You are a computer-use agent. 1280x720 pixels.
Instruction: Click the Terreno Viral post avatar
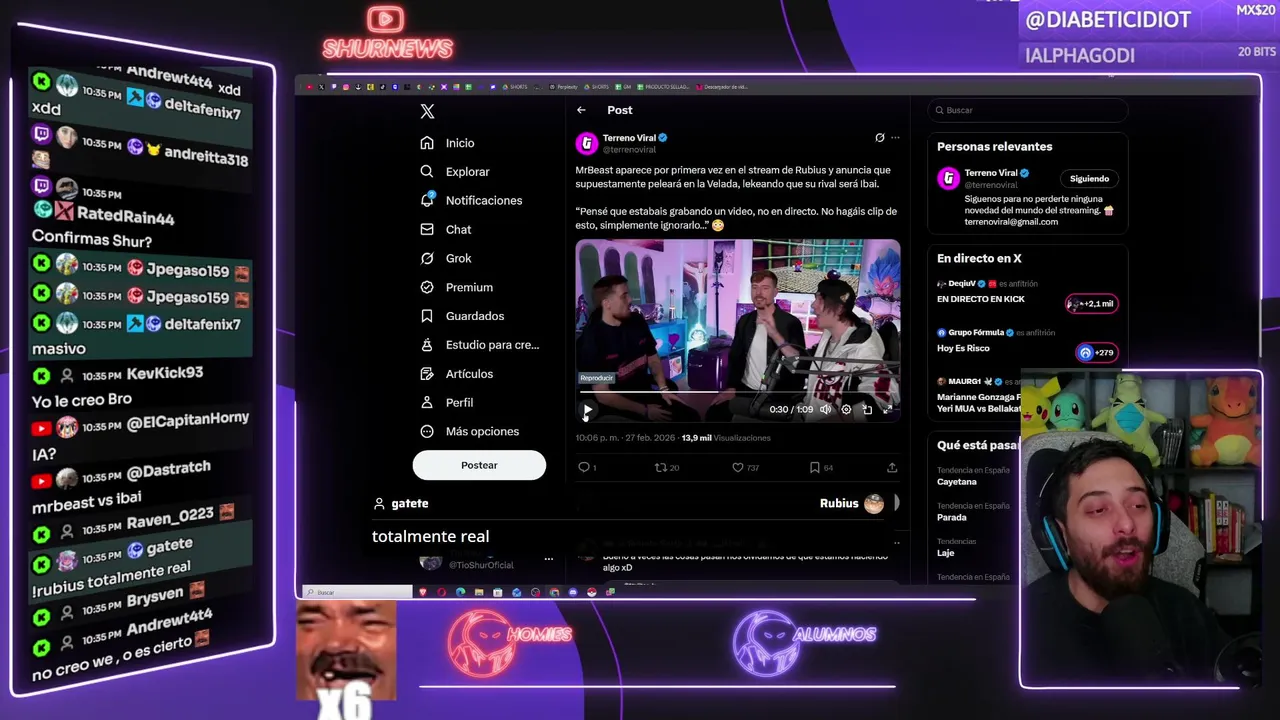point(586,143)
